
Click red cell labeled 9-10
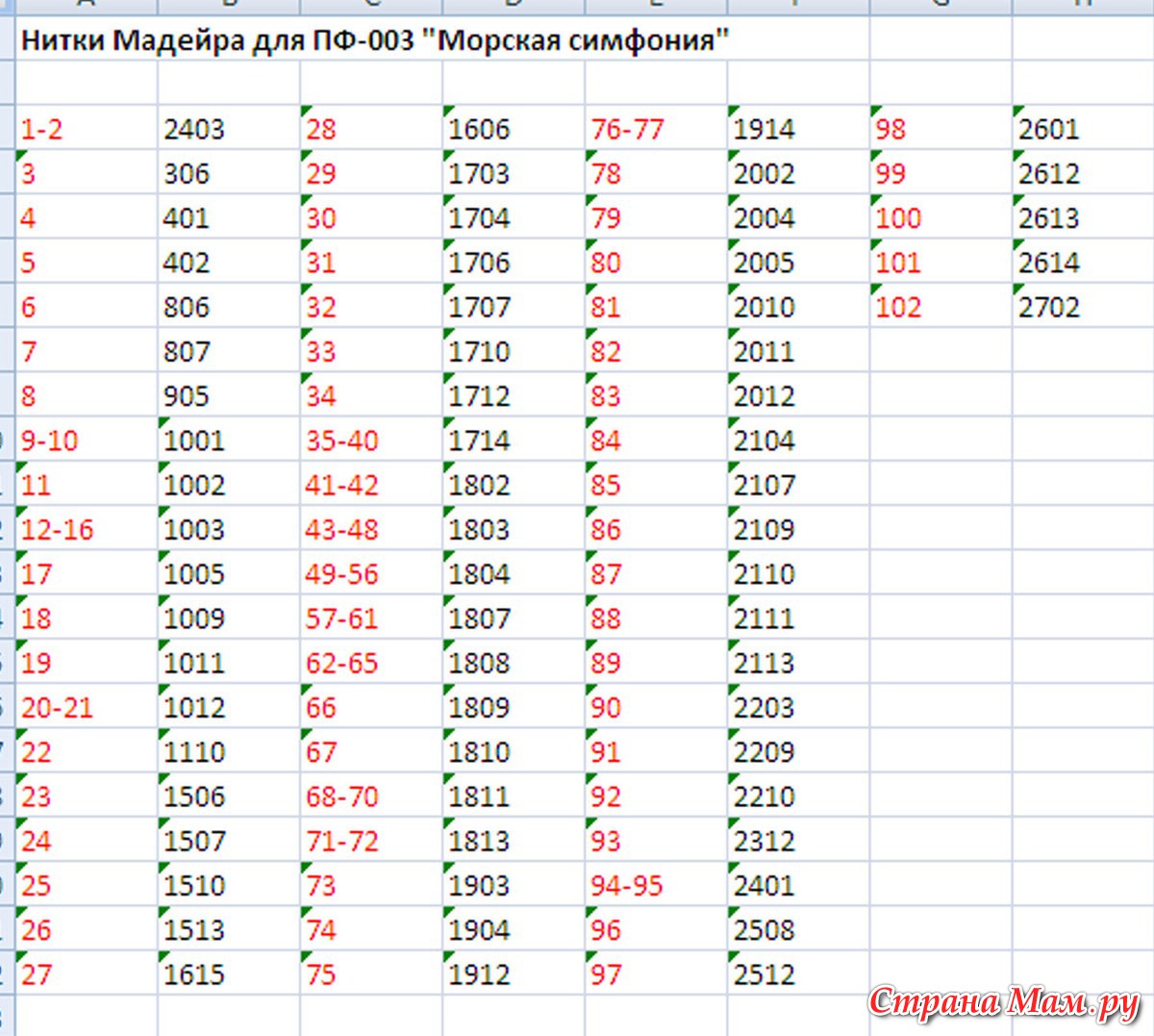[x=87, y=440]
